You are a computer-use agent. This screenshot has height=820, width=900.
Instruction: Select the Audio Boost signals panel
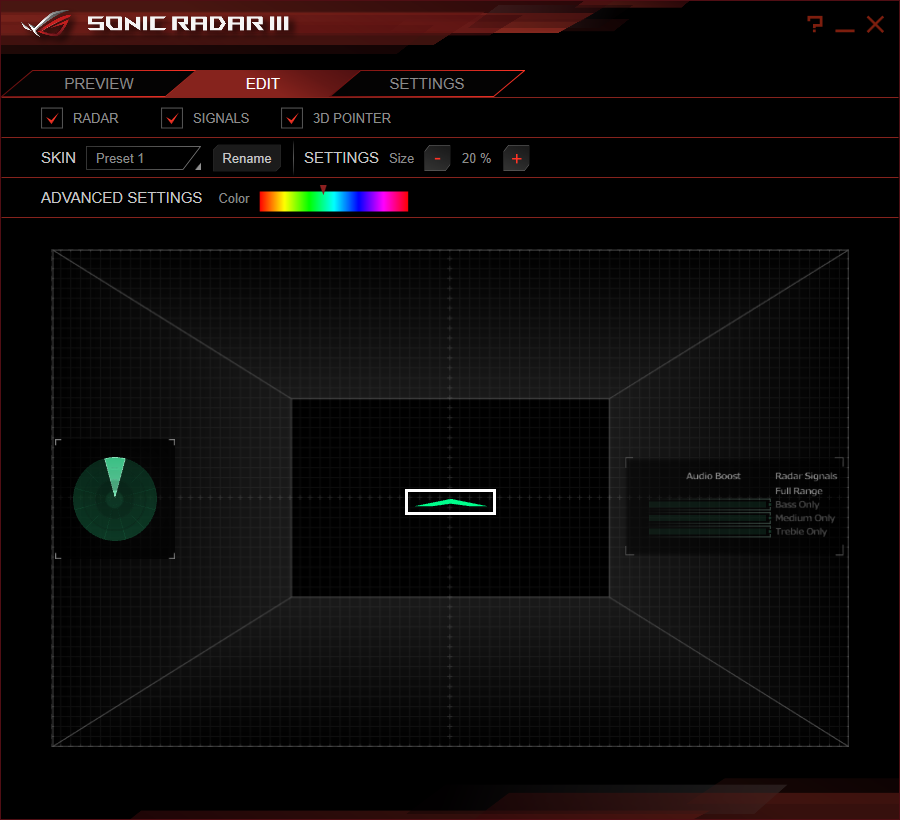tap(734, 506)
